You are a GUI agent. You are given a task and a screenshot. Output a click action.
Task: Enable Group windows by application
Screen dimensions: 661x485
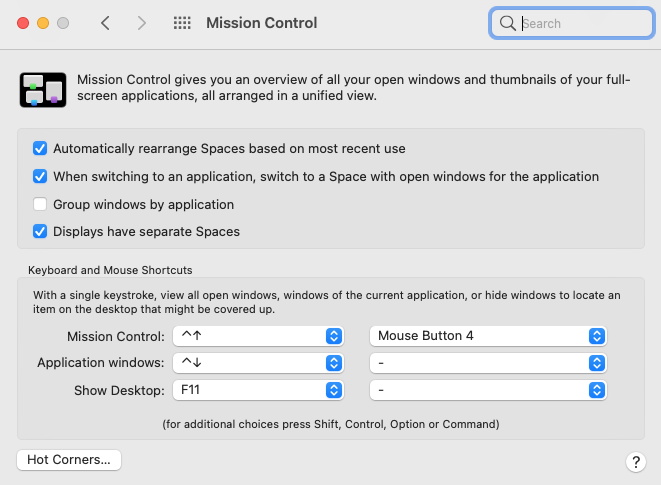point(40,205)
